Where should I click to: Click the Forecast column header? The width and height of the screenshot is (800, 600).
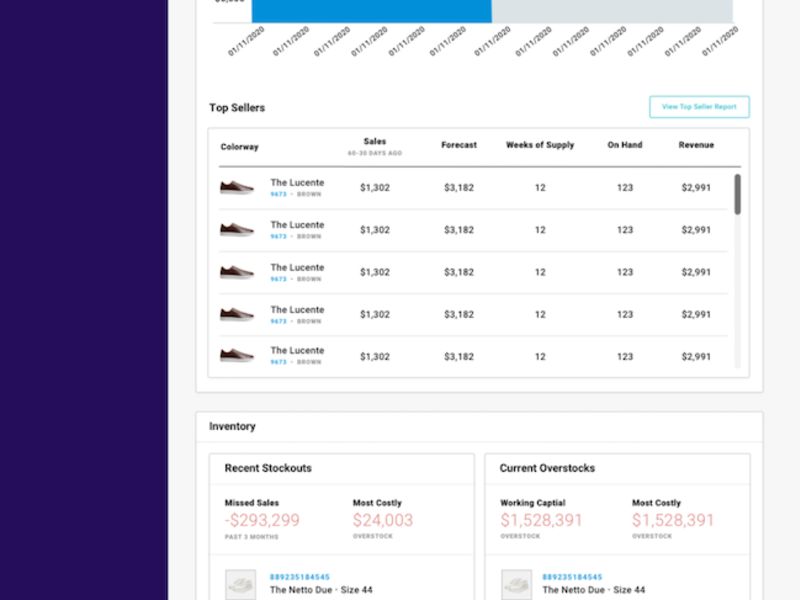459,145
